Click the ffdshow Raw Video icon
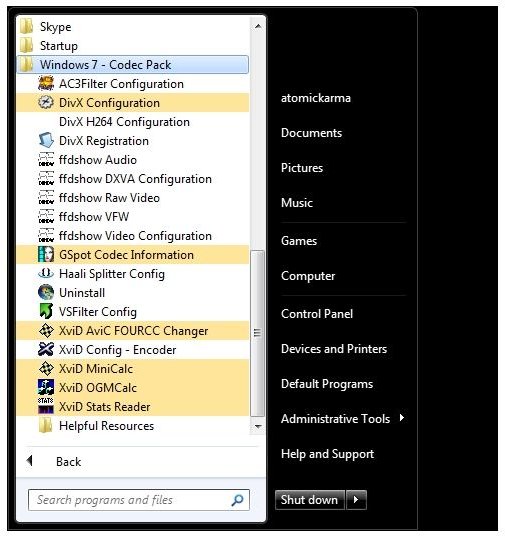The height and width of the screenshot is (536, 505). coord(46,198)
